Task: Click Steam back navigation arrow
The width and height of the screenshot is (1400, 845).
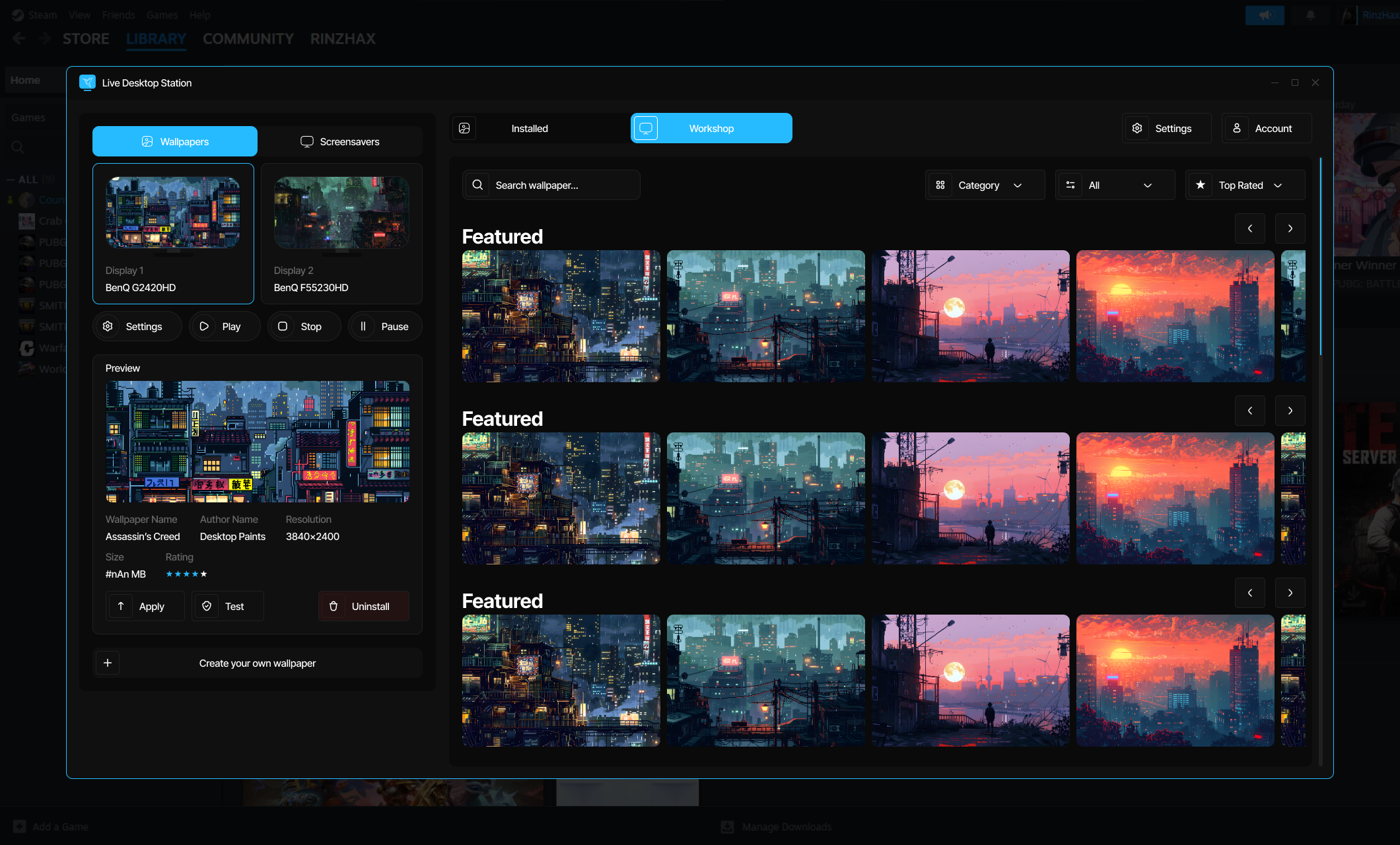Action: point(18,38)
